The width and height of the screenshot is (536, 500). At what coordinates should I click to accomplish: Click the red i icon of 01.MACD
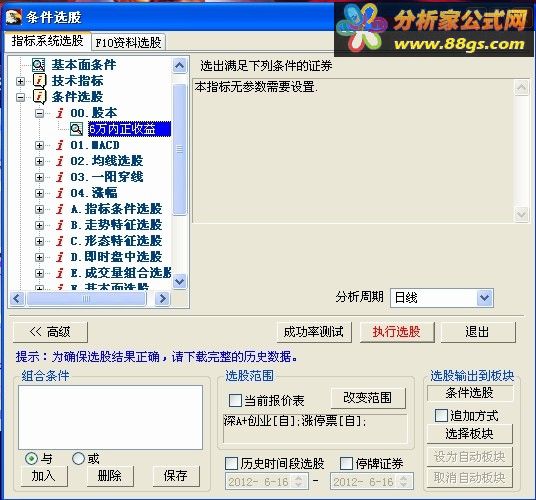coord(60,145)
